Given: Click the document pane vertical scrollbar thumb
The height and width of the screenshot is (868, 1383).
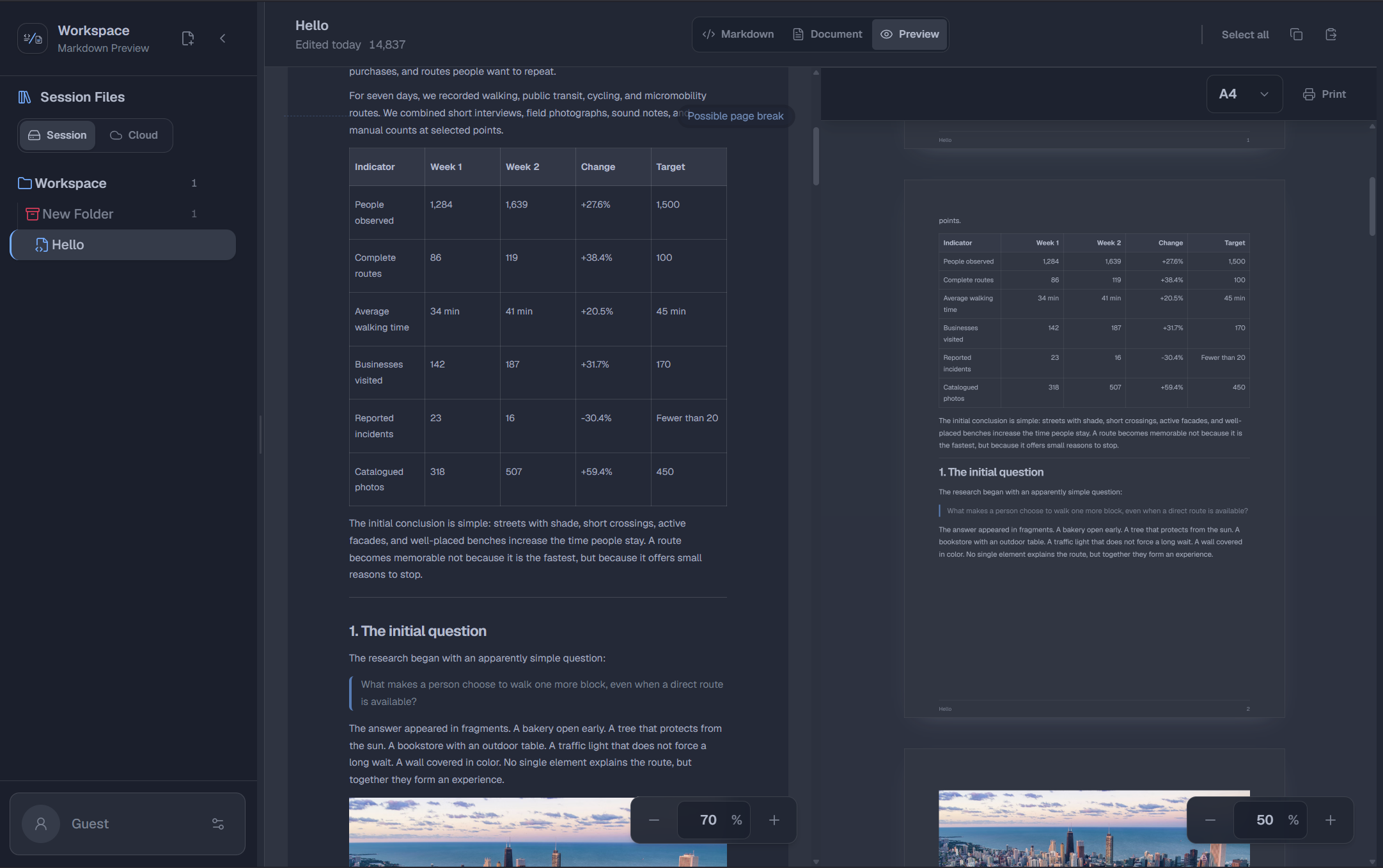Looking at the screenshot, I should coord(816,156).
